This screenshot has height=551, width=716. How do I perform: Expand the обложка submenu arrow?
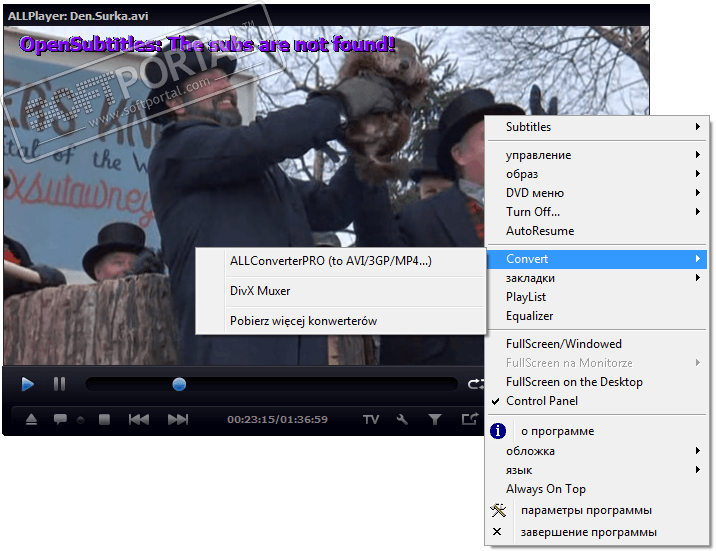(x=697, y=451)
